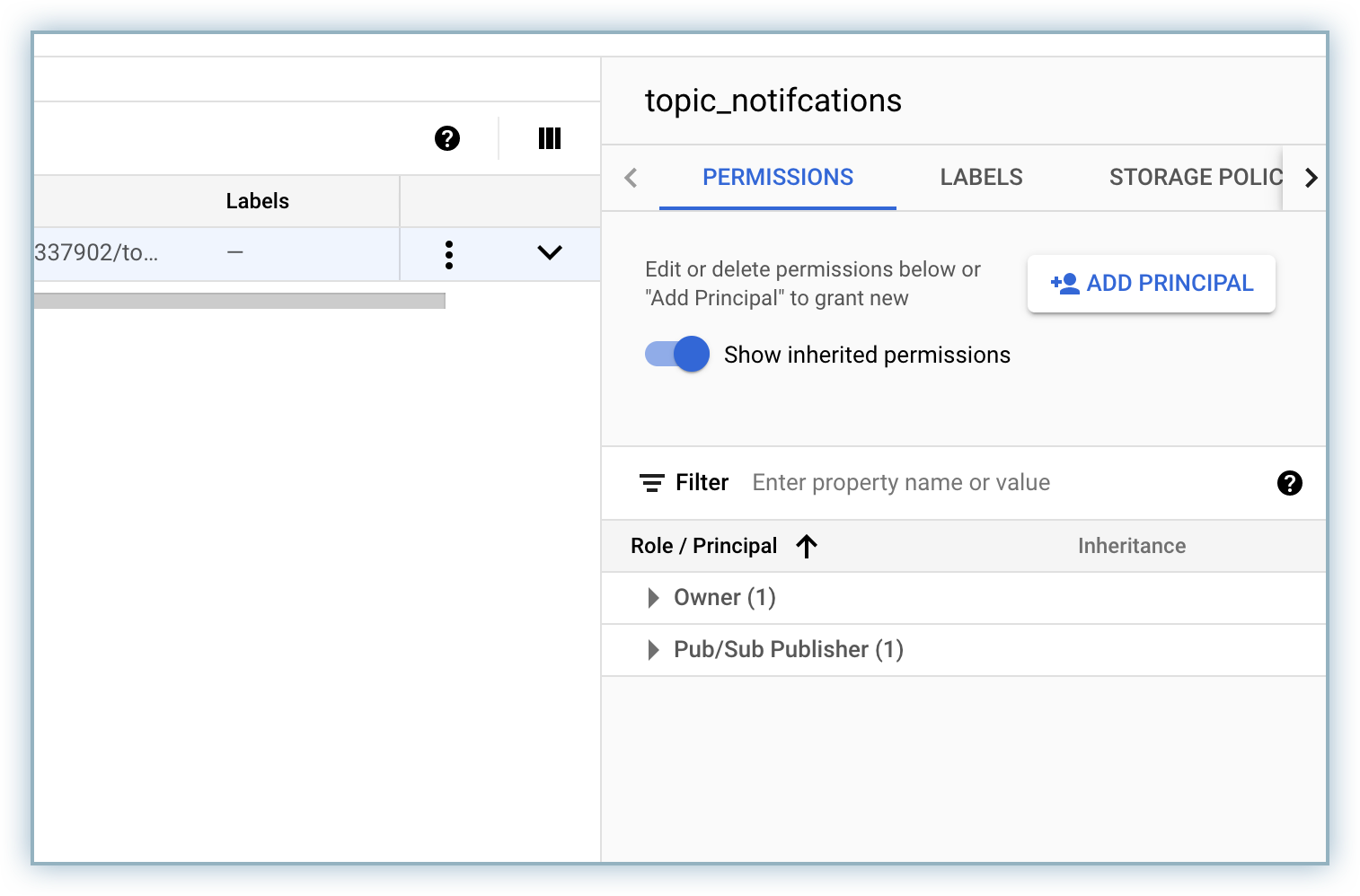This screenshot has width=1360, height=896.
Task: Click the help icon above the topics table
Action: (447, 138)
